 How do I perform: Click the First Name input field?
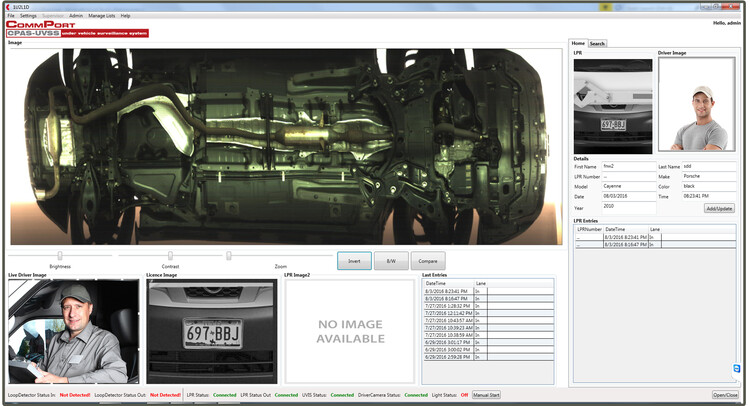629,166
